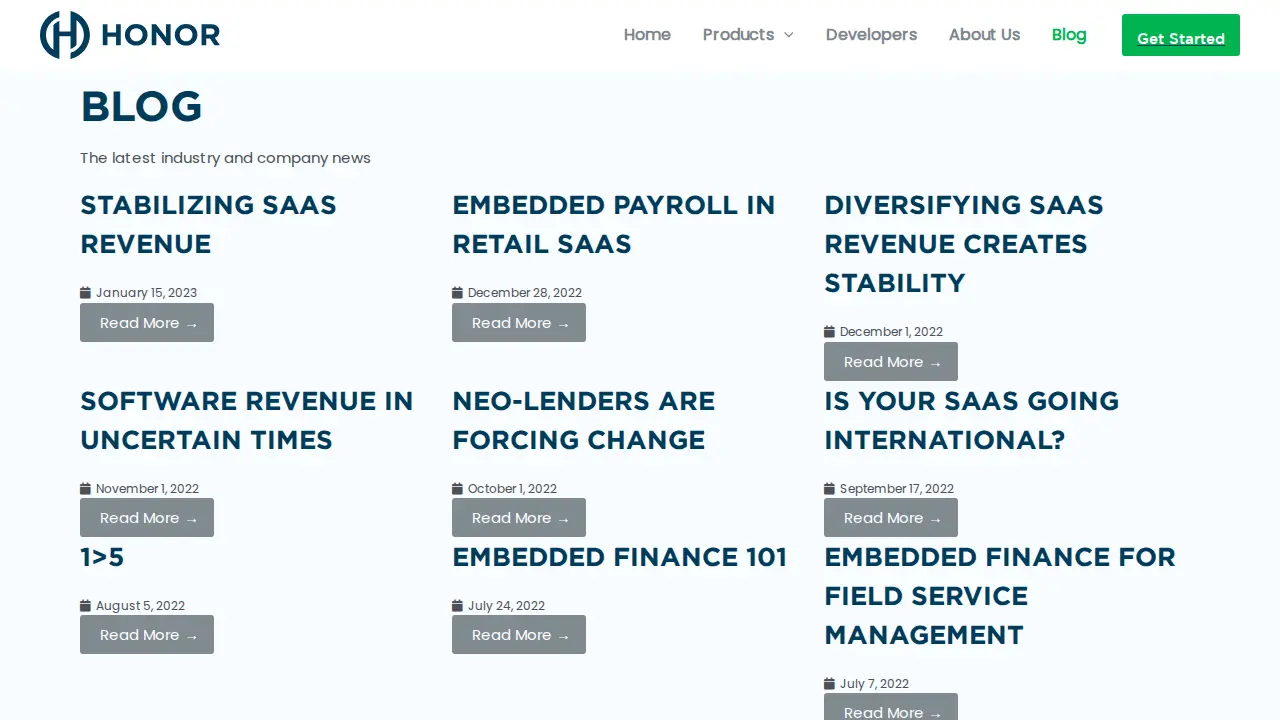
Task: Click the calendar icon beside September 17, 2022
Action: tap(829, 489)
